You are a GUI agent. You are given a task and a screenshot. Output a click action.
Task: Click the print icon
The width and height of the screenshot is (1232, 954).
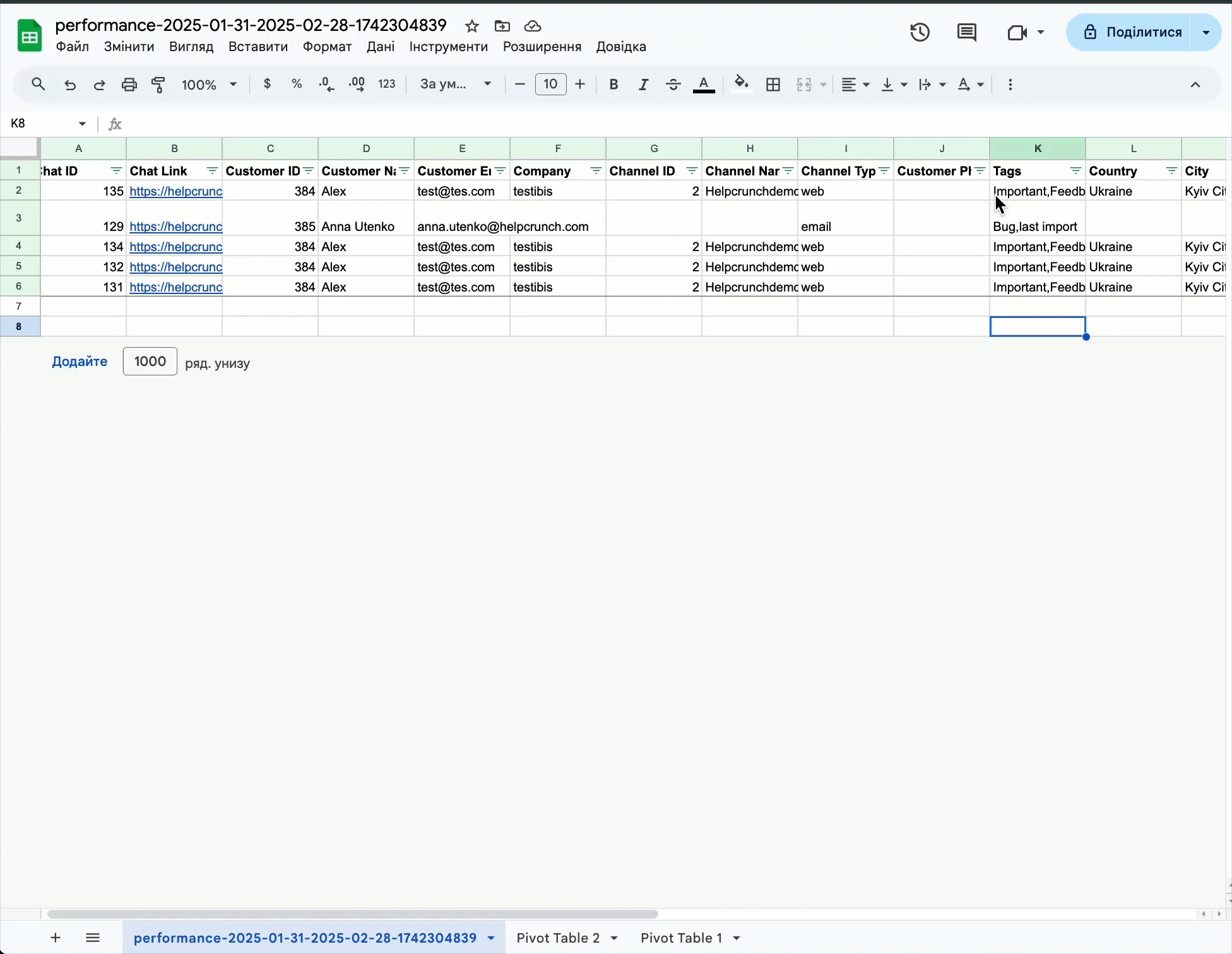[x=129, y=85]
